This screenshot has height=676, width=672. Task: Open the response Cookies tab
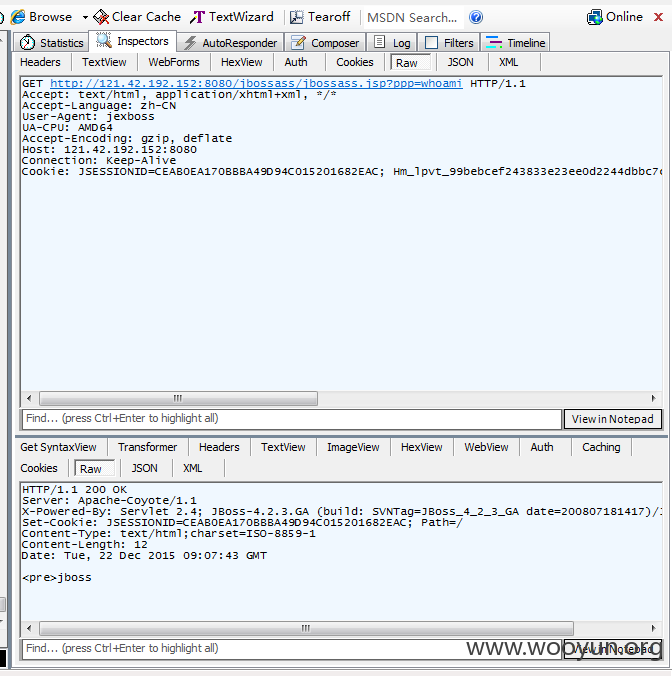coord(39,469)
